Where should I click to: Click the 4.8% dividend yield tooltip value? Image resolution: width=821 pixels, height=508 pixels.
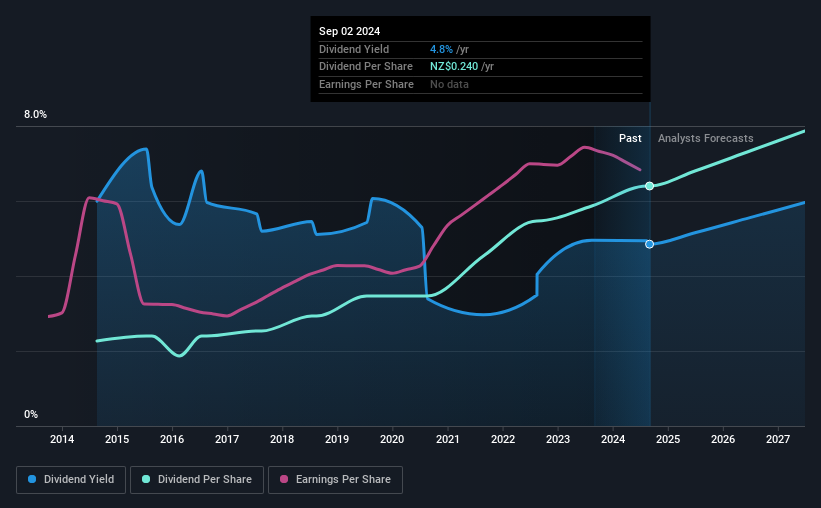[x=441, y=49]
